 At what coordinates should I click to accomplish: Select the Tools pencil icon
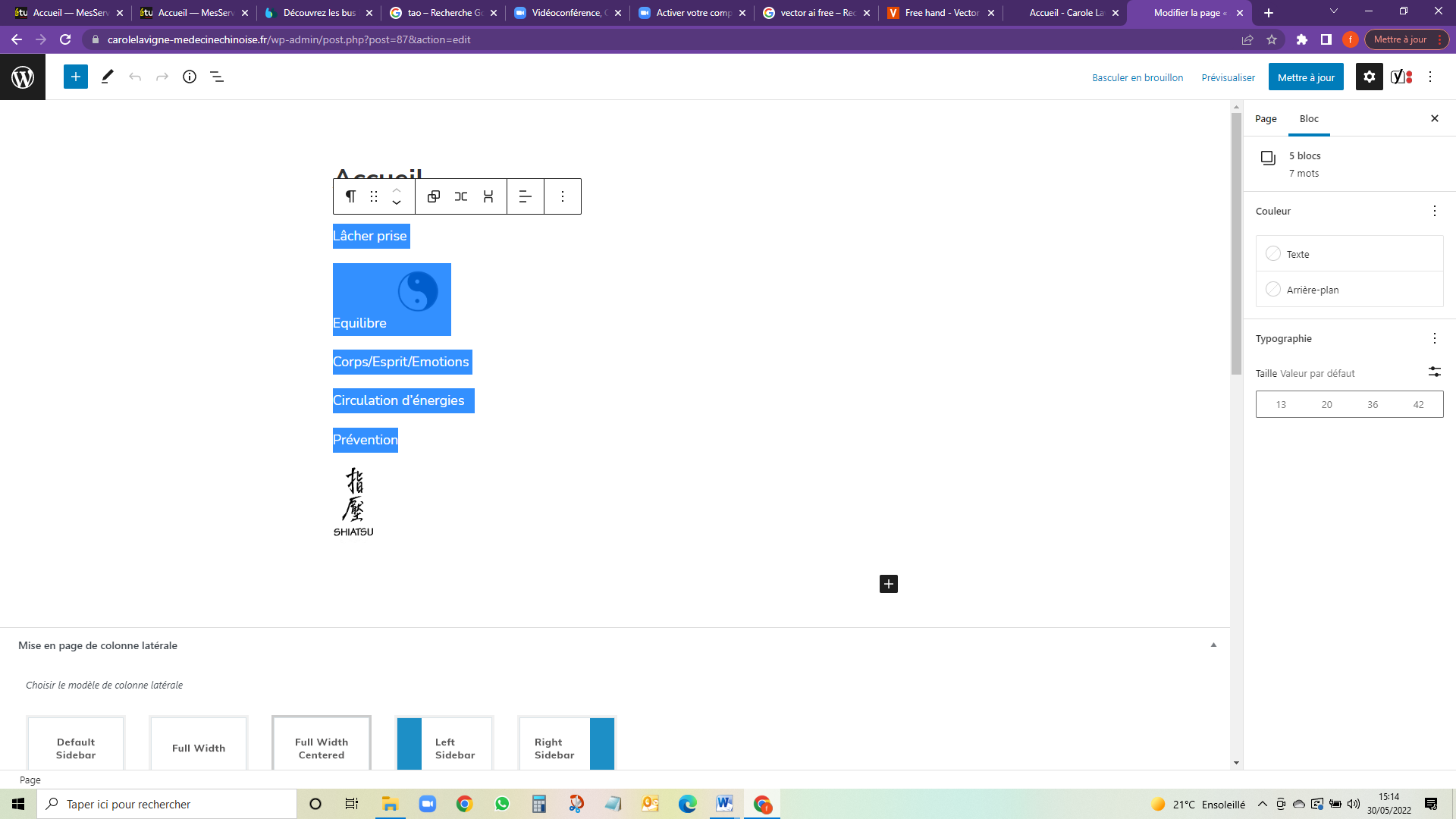[107, 77]
